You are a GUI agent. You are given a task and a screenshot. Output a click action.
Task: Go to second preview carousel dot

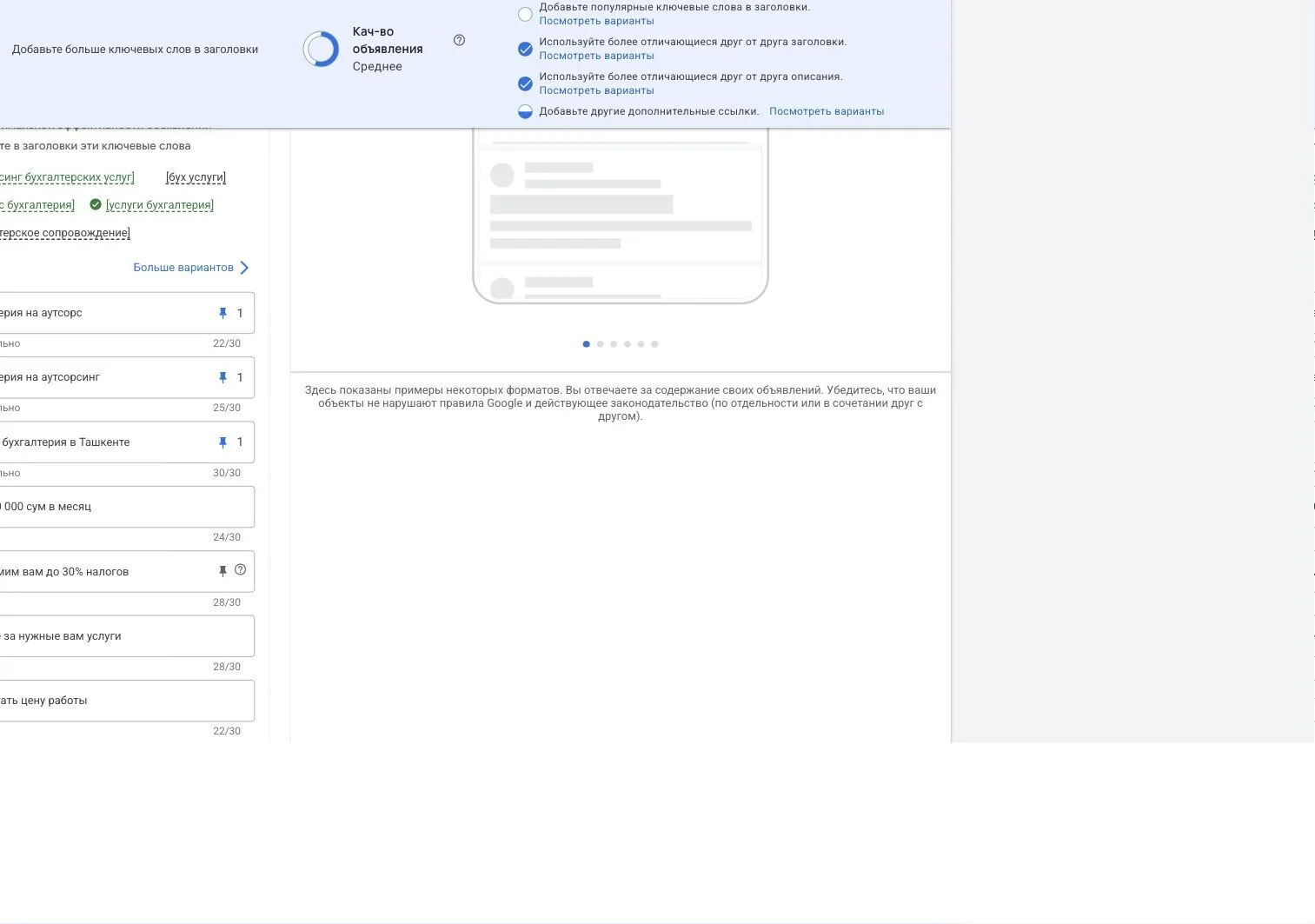point(600,344)
